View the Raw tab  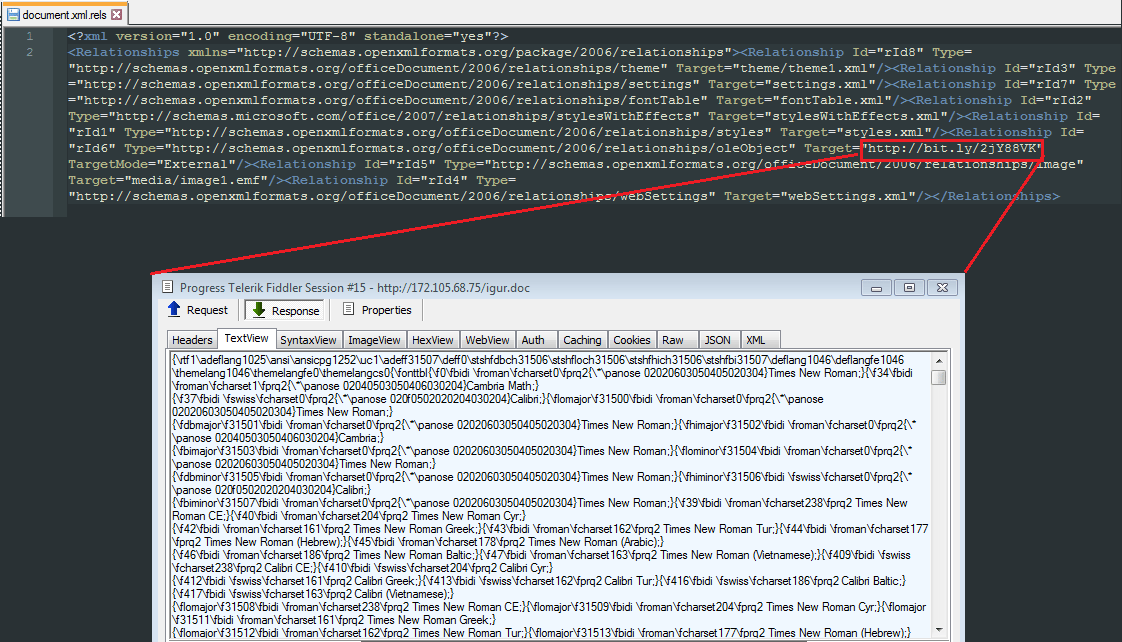click(x=673, y=340)
